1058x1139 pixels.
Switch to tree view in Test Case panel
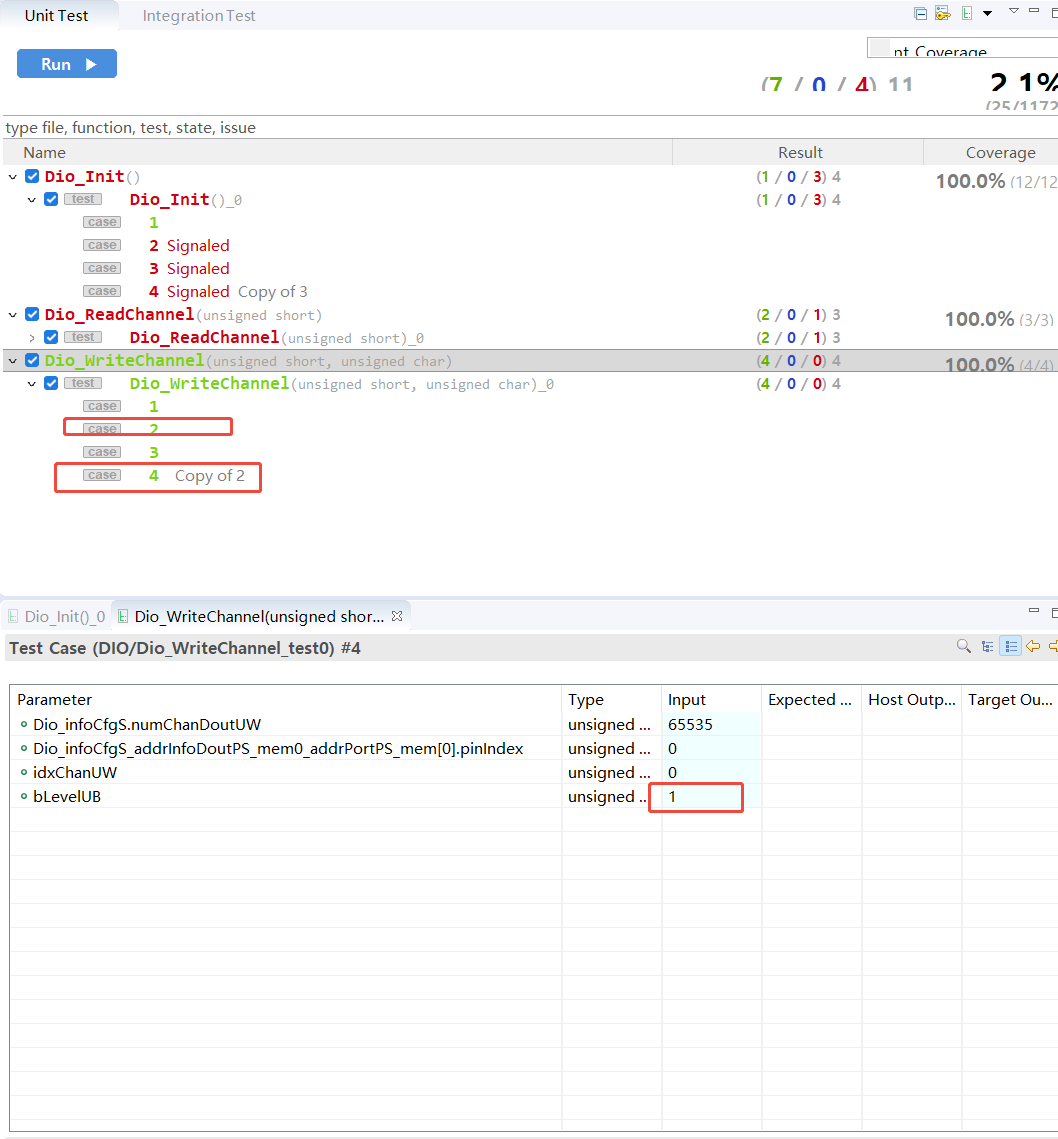[x=988, y=647]
